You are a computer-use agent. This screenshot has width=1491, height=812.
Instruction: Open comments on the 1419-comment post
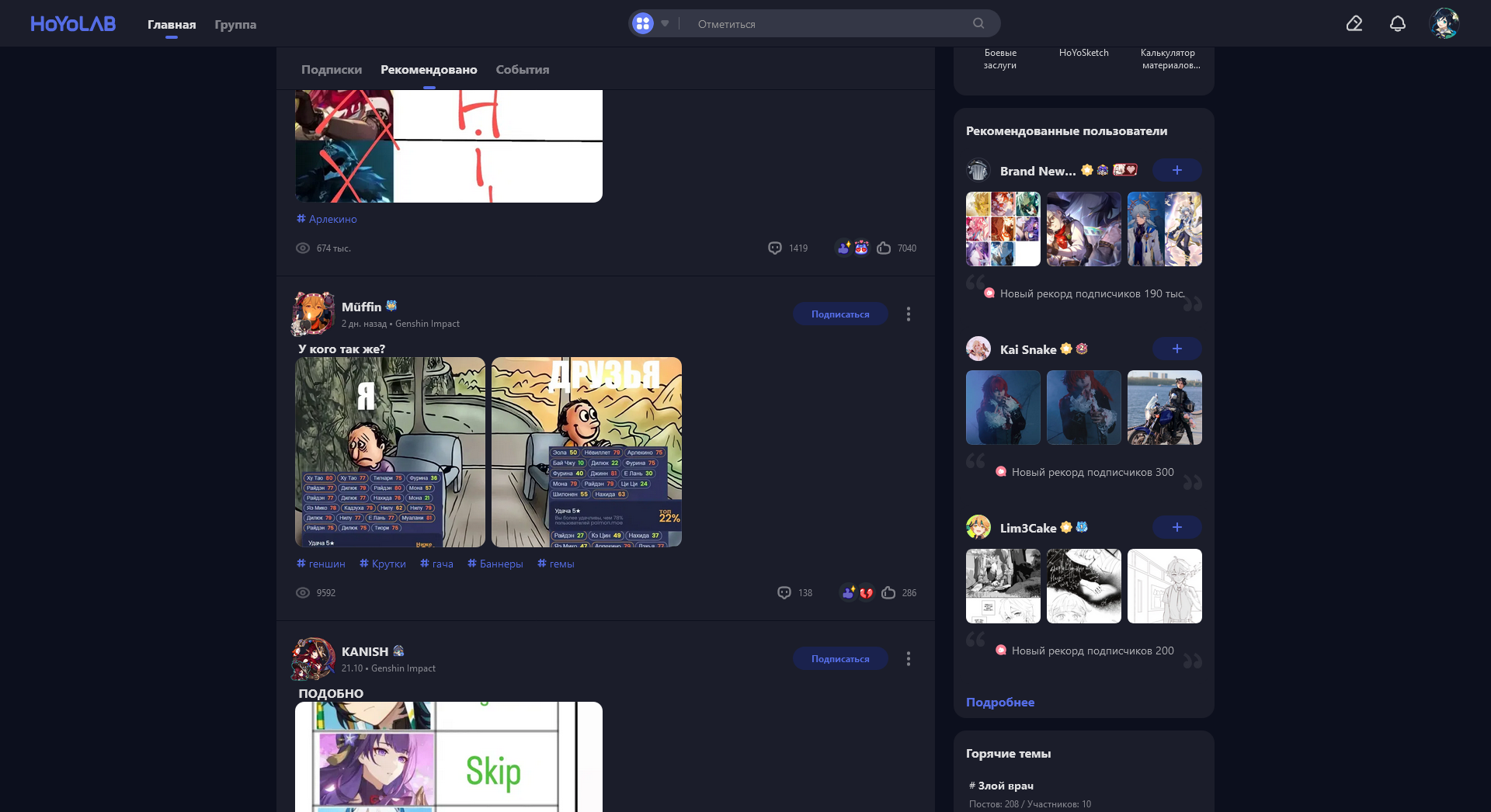click(x=787, y=248)
